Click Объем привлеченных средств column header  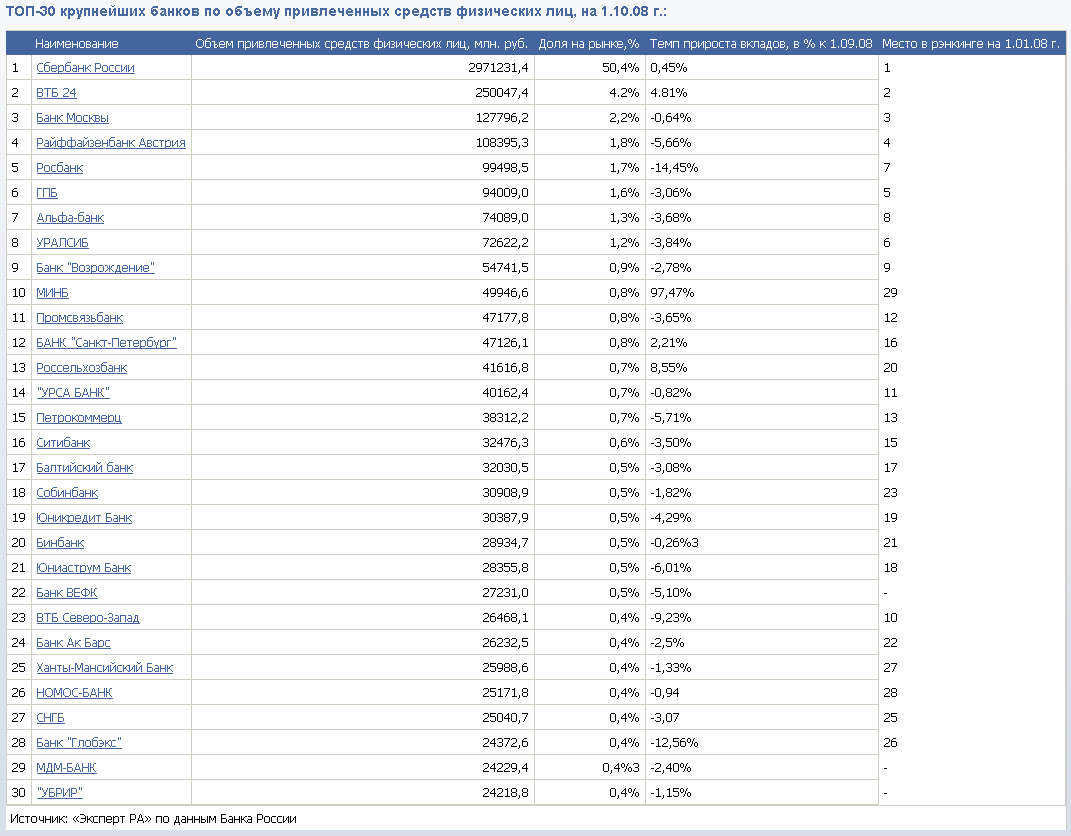pyautogui.click(x=361, y=44)
